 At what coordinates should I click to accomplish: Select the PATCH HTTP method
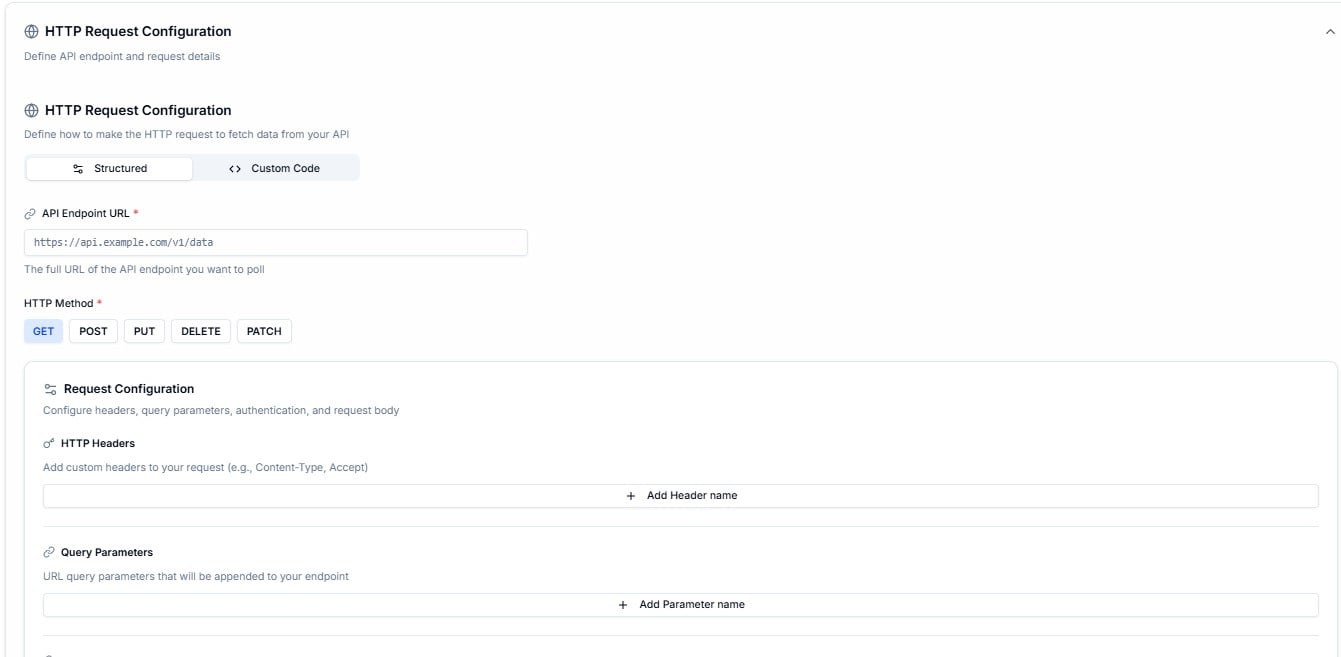point(264,331)
